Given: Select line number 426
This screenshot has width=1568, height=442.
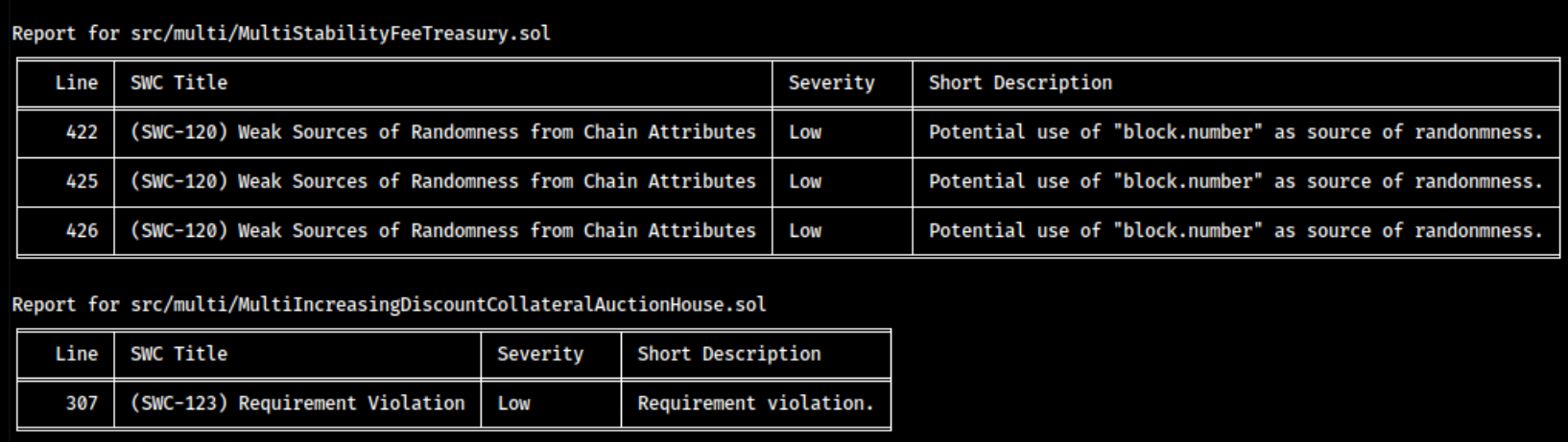Looking at the screenshot, I should tap(82, 231).
